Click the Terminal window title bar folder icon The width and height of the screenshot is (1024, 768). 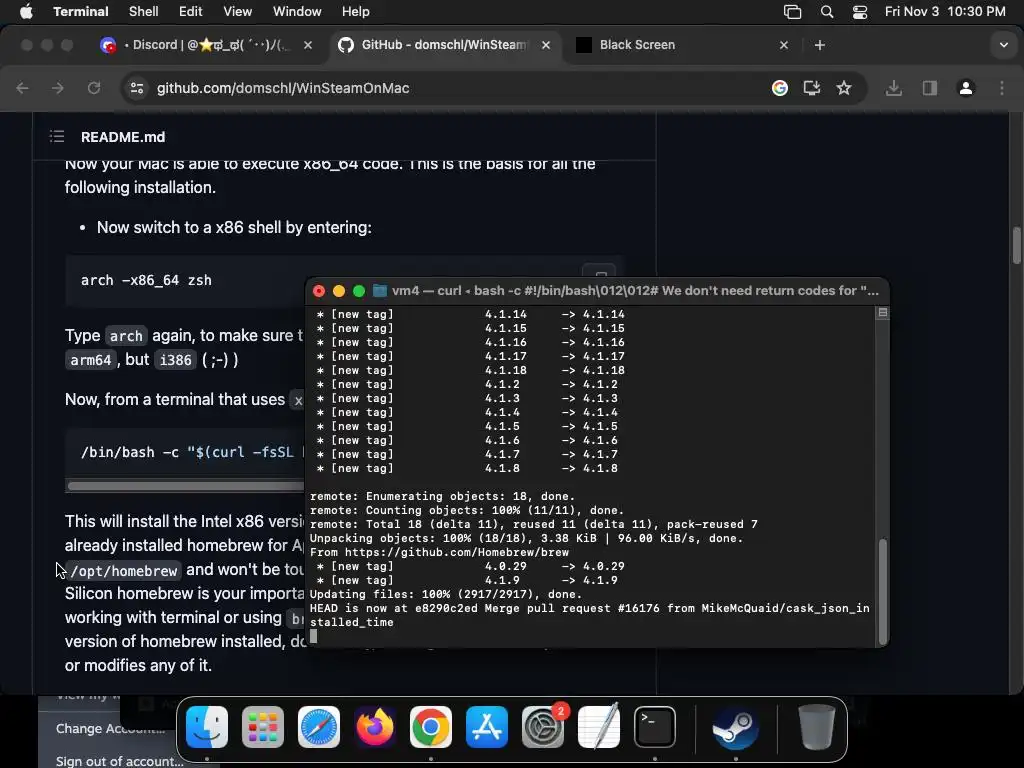(379, 291)
